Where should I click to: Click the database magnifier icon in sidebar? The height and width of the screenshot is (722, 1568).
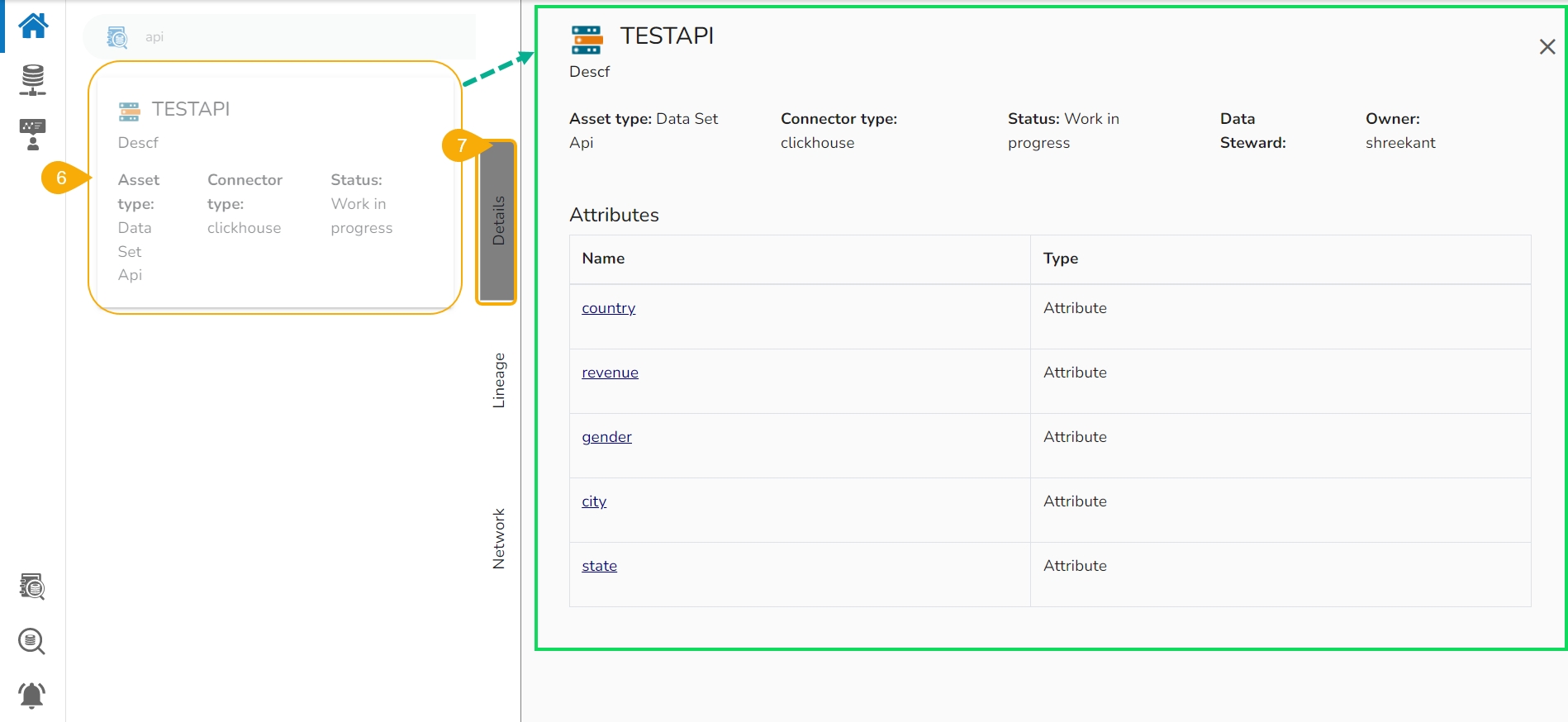pyautogui.click(x=32, y=641)
